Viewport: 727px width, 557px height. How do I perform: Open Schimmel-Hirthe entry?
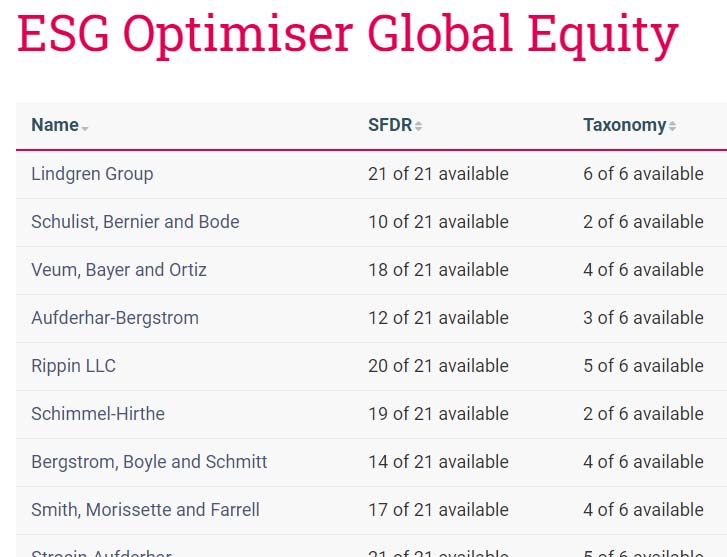pyautogui.click(x=98, y=414)
